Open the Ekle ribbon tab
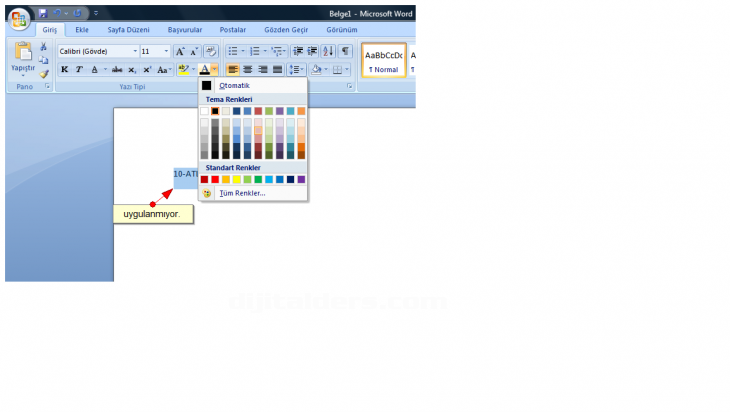The image size is (730, 412). [82, 30]
